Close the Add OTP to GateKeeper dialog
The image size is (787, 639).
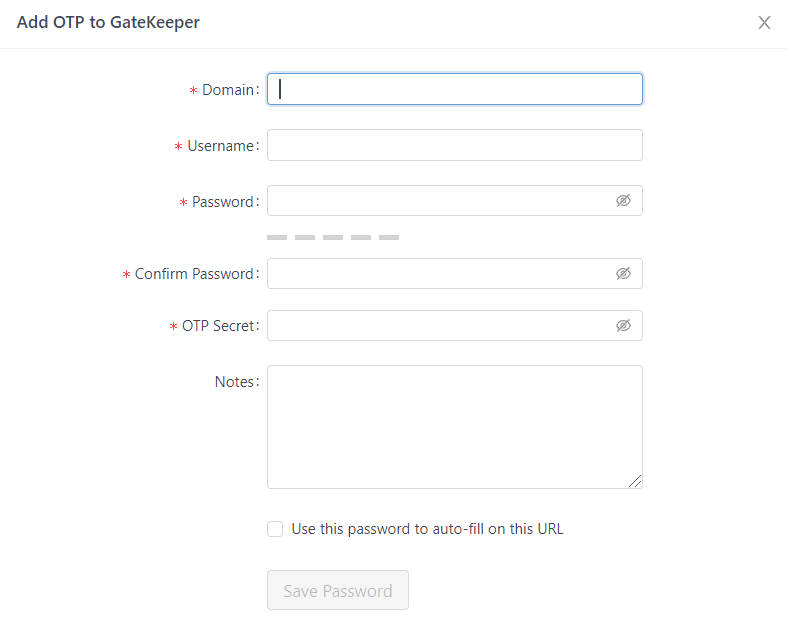click(764, 23)
